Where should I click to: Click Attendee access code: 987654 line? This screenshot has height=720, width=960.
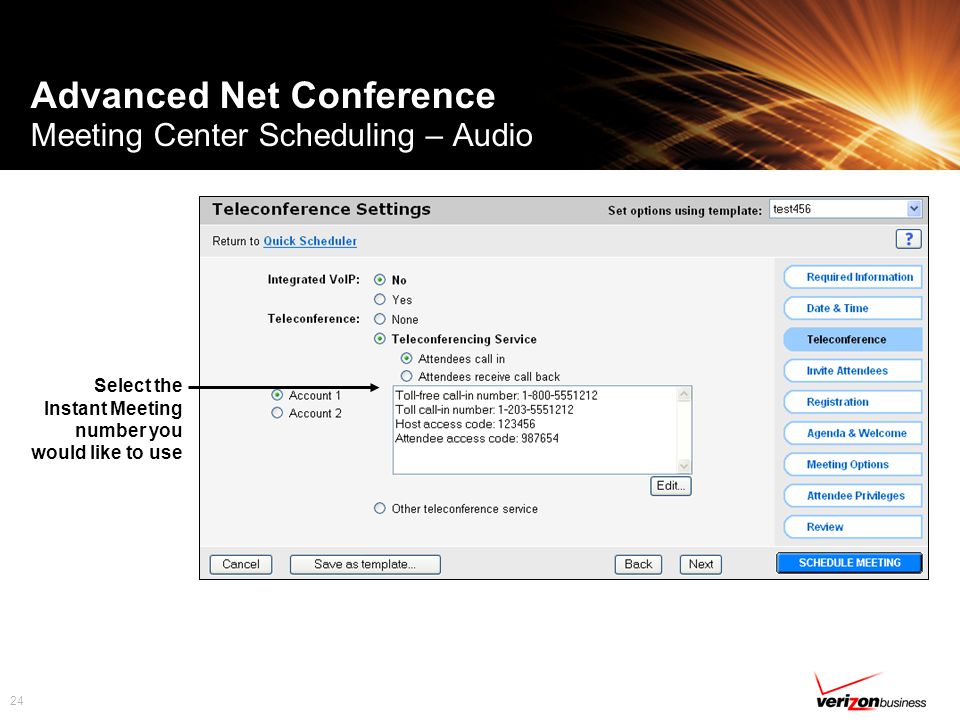477,438
